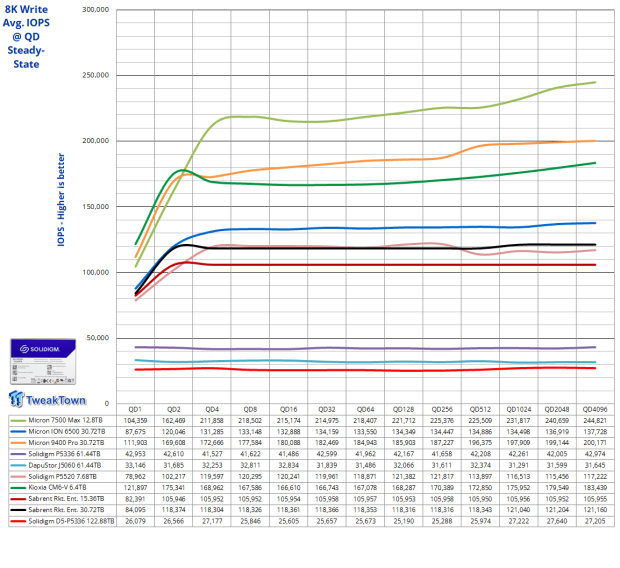Select Solidigm D5-P5336 QD2048 value '27,640'
Image resolution: width=620 pixels, height=568 pixels.
pos(557,521)
